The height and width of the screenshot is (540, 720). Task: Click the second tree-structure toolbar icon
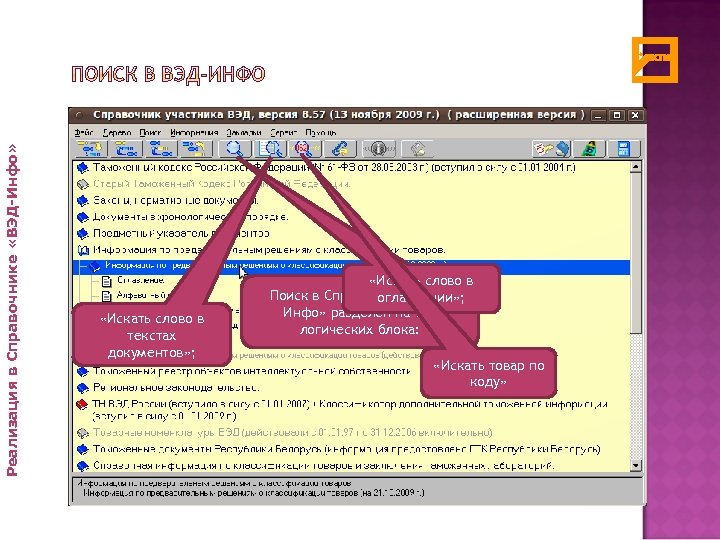[x=125, y=149]
